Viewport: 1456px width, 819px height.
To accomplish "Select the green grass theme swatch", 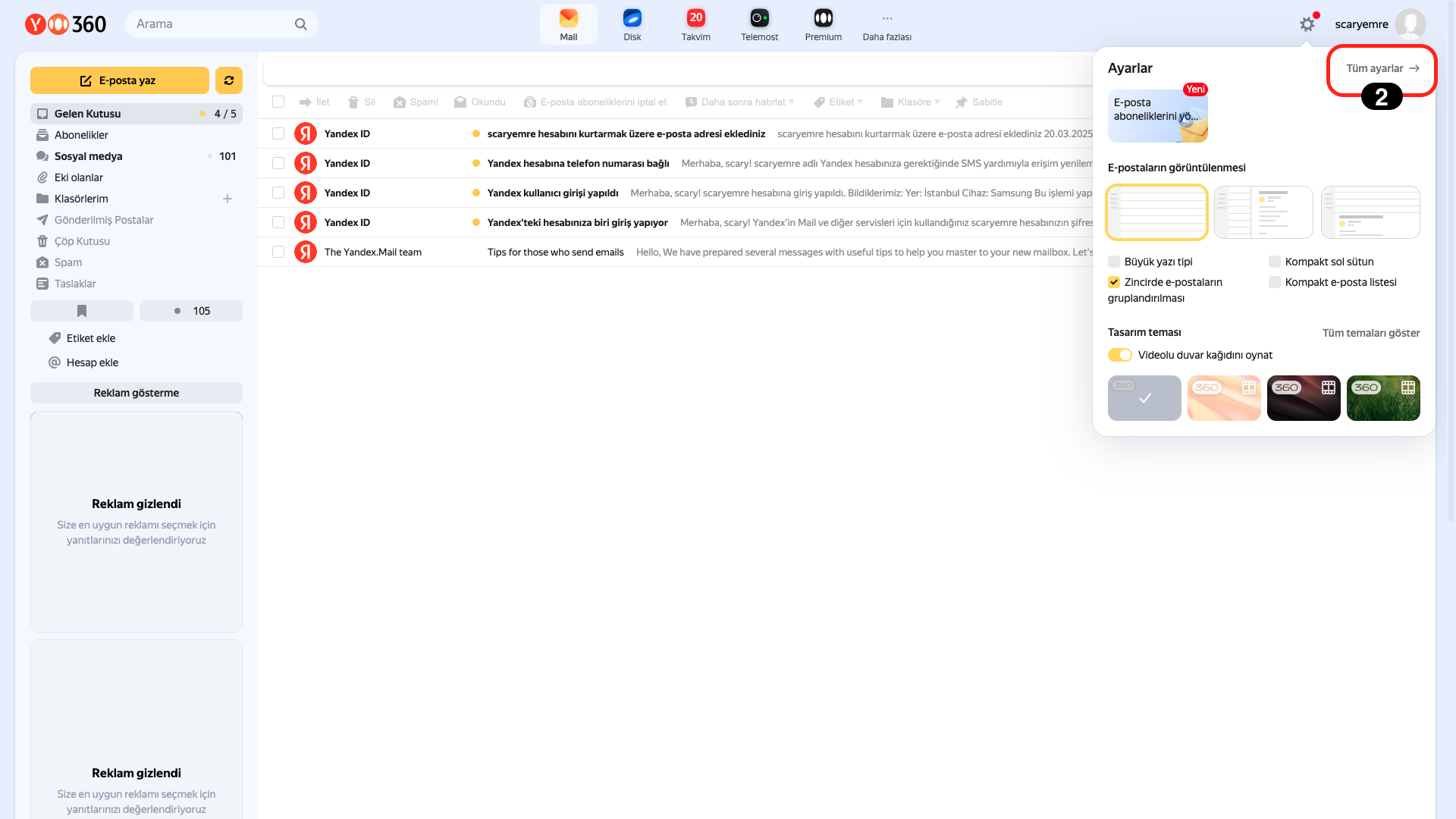I will tap(1383, 398).
